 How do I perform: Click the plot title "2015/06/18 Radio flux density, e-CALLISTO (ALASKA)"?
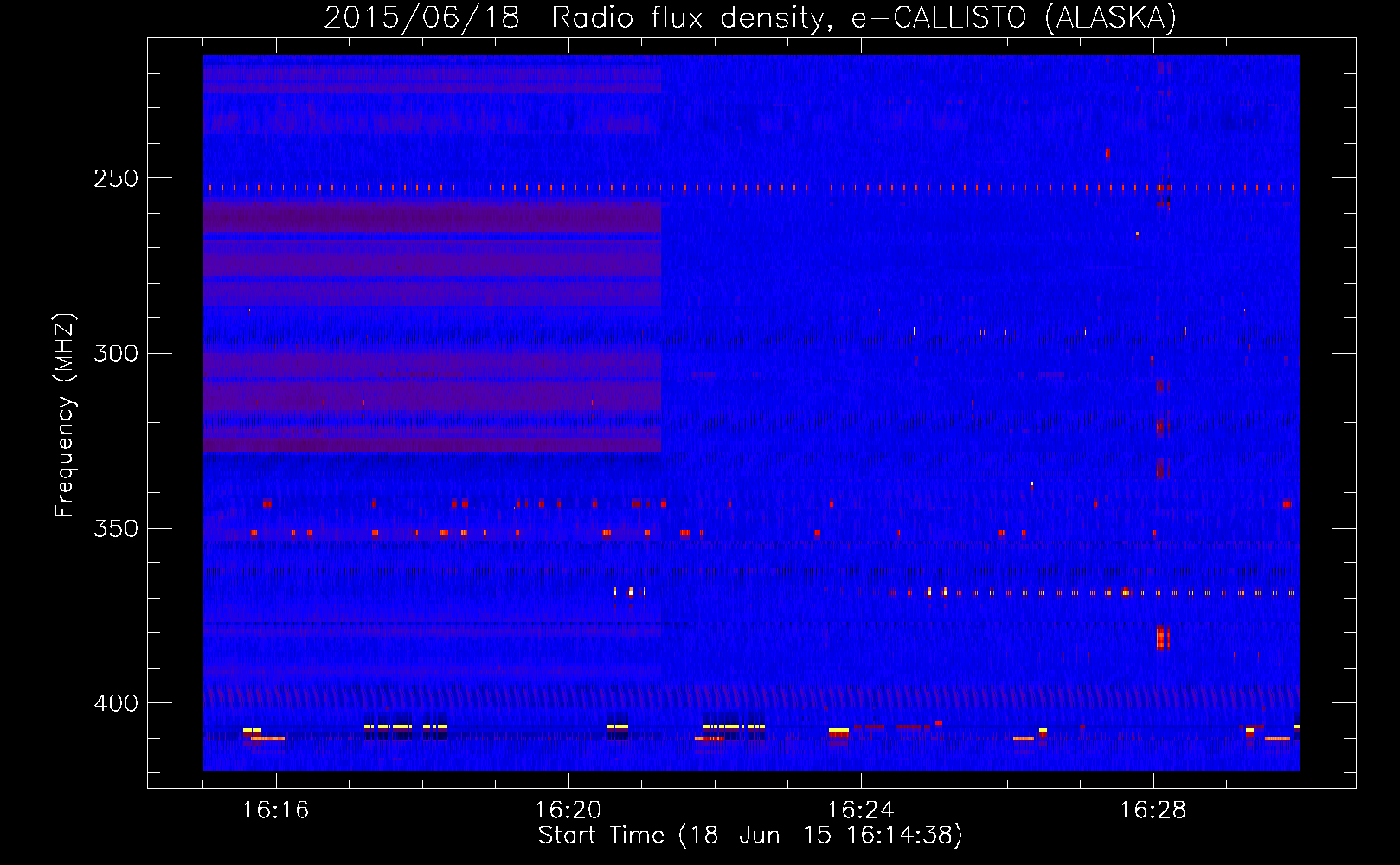(750, 17)
